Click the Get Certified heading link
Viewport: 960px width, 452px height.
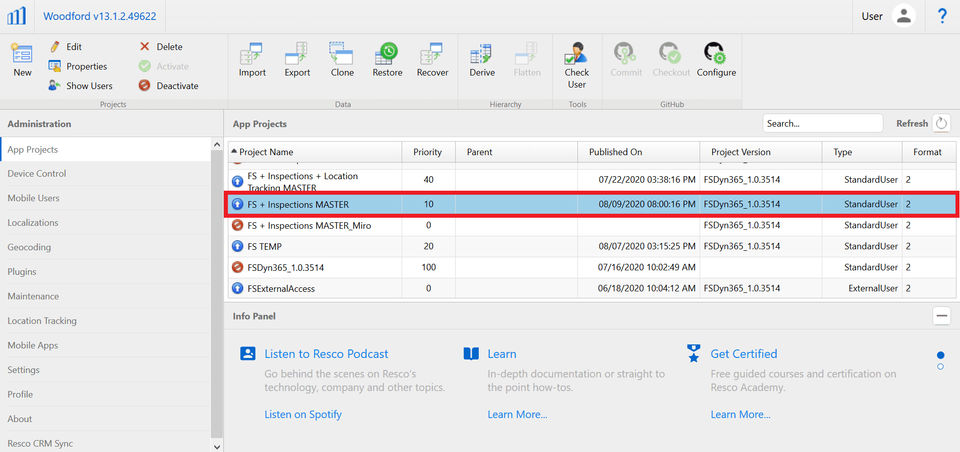(x=744, y=353)
